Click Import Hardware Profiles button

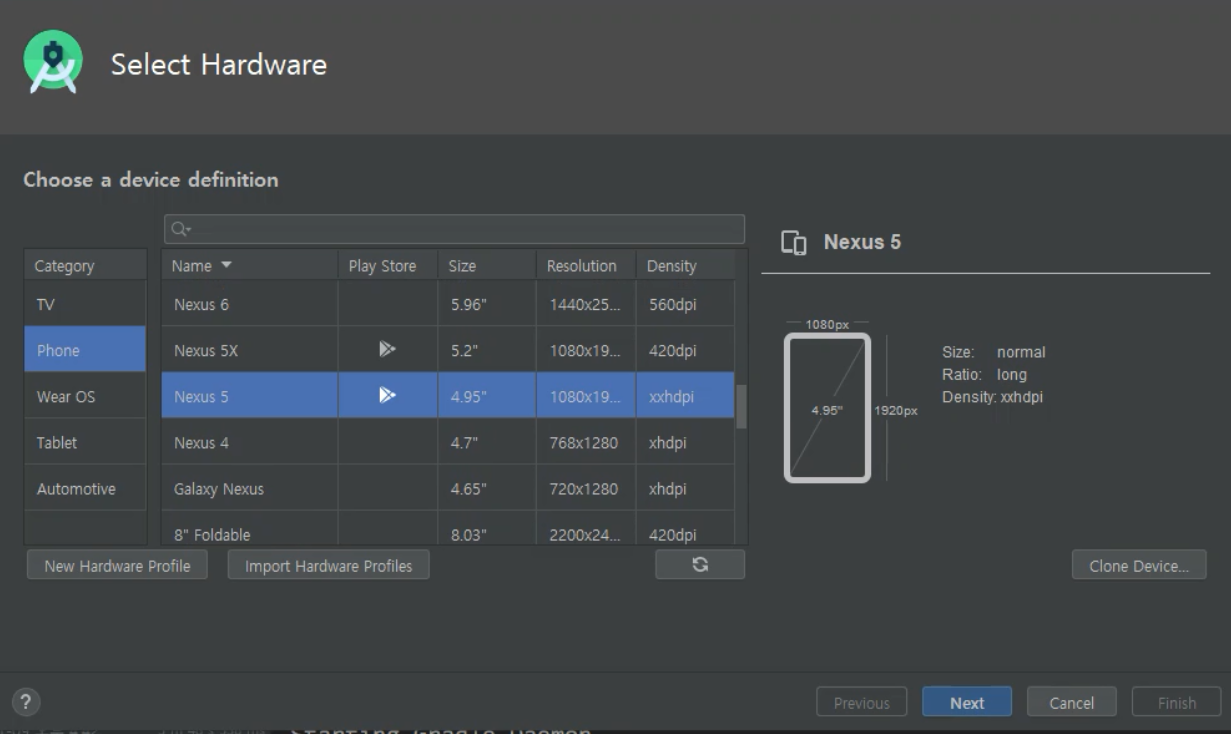[328, 565]
